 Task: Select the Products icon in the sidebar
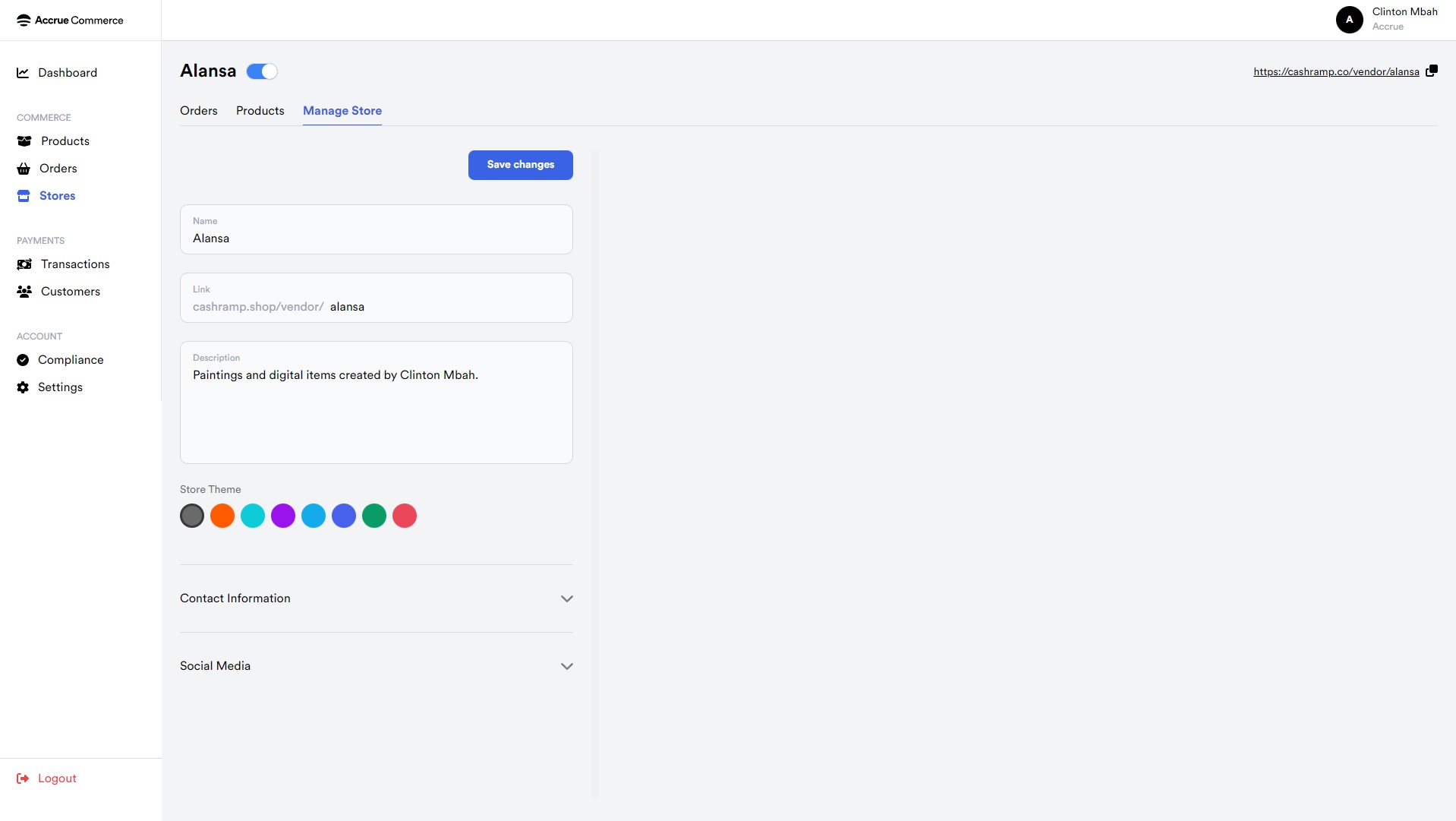pos(24,141)
